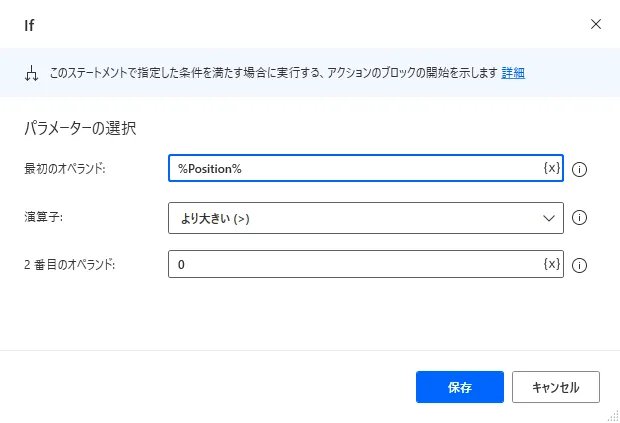Show info tooltip for 最初のオペランド

point(579,169)
